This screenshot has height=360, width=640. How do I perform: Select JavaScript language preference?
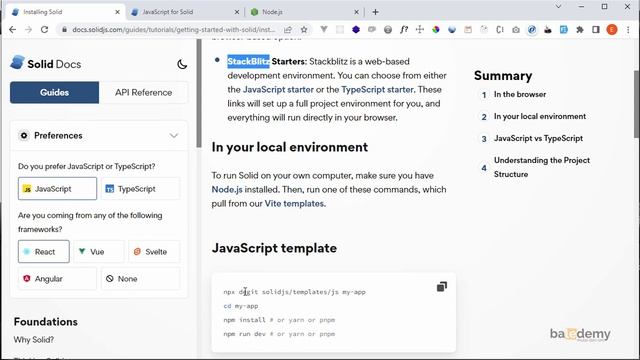(58, 189)
